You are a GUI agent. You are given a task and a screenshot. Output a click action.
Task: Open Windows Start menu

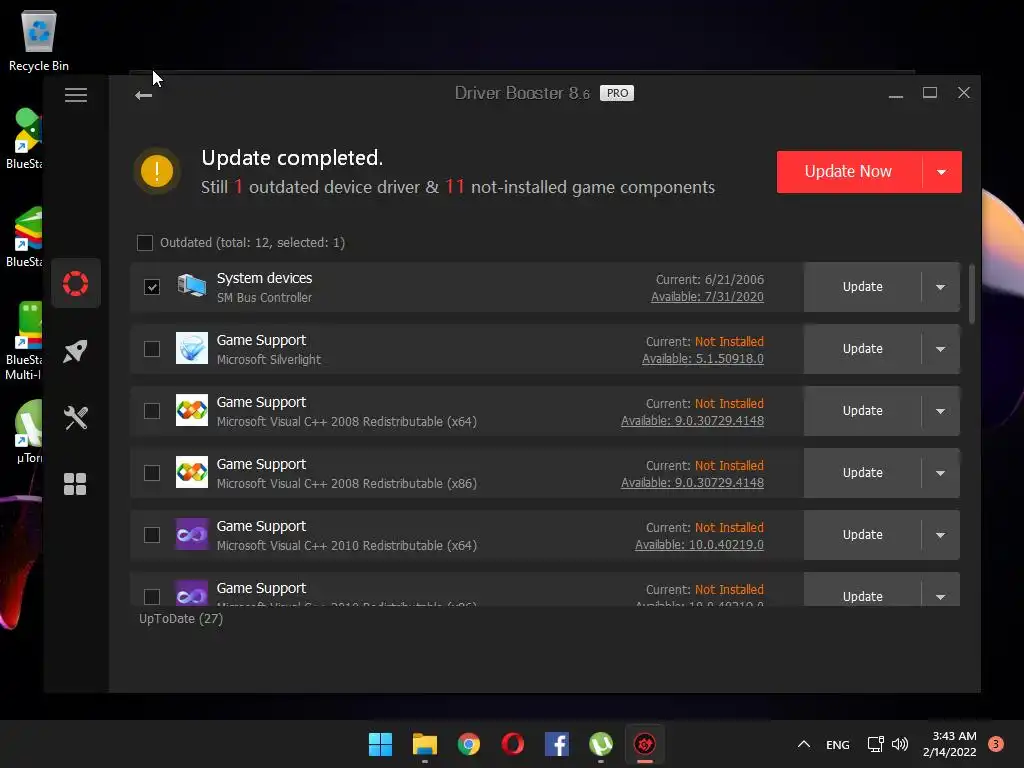point(380,744)
